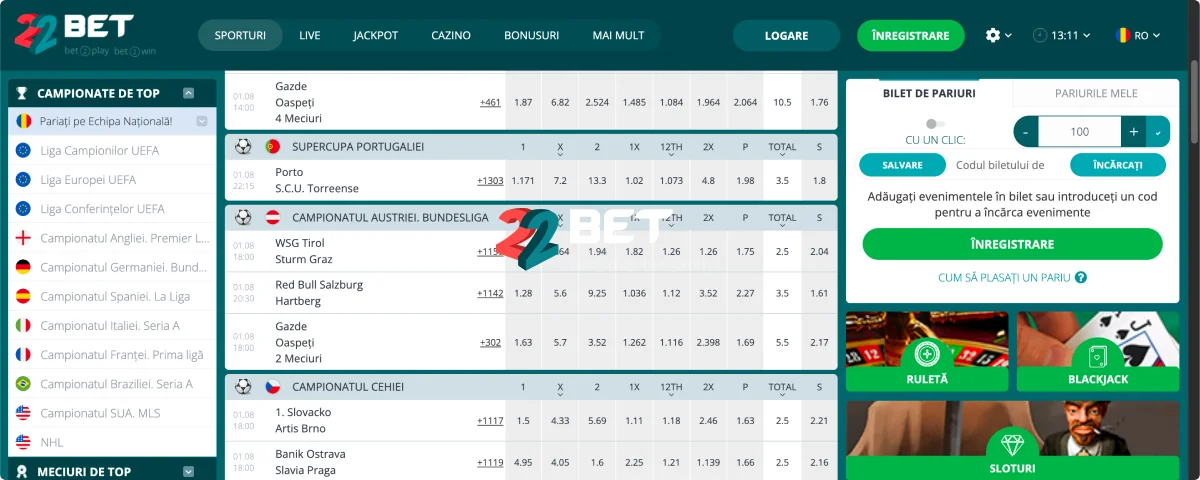Open the time zone dropdown at 13:11
The height and width of the screenshot is (480, 1200).
[1085, 35]
